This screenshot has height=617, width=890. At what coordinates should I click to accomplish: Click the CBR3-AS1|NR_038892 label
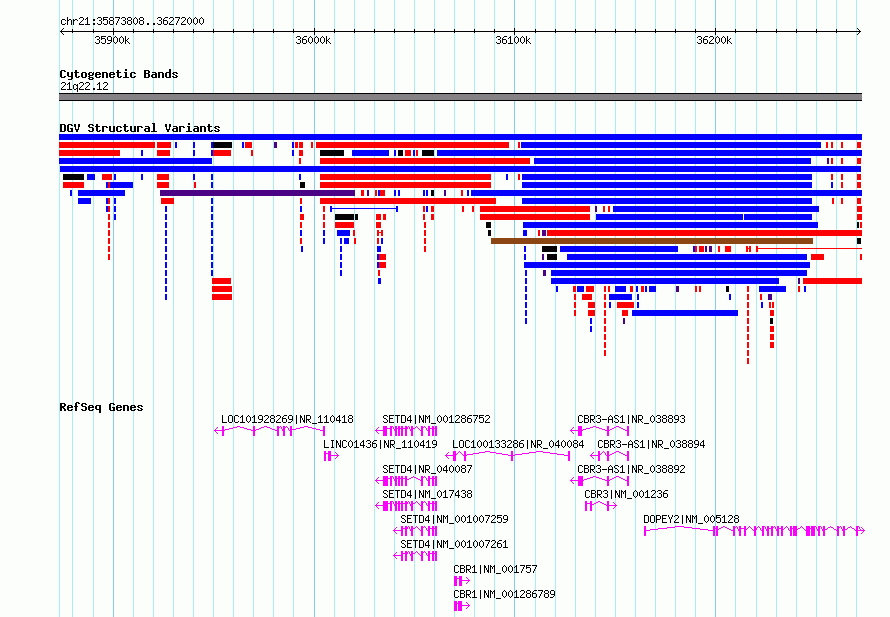click(632, 469)
